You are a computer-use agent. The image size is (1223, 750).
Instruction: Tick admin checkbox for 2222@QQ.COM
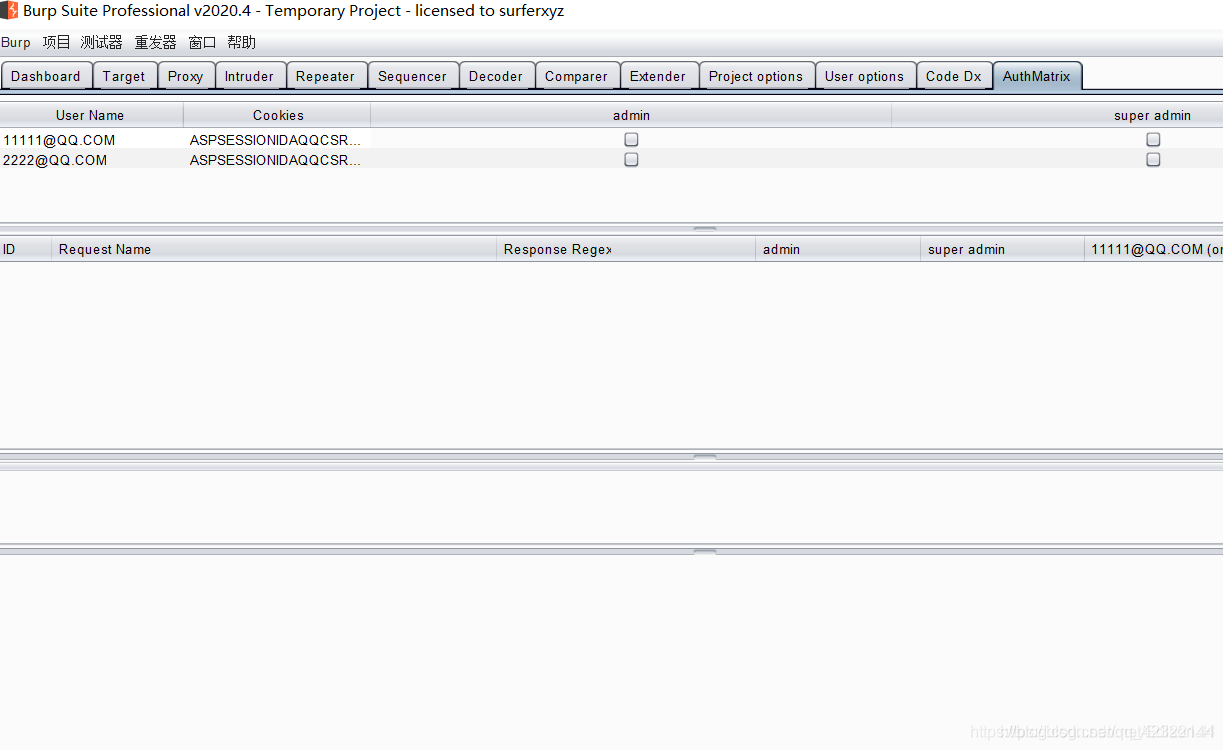point(631,160)
